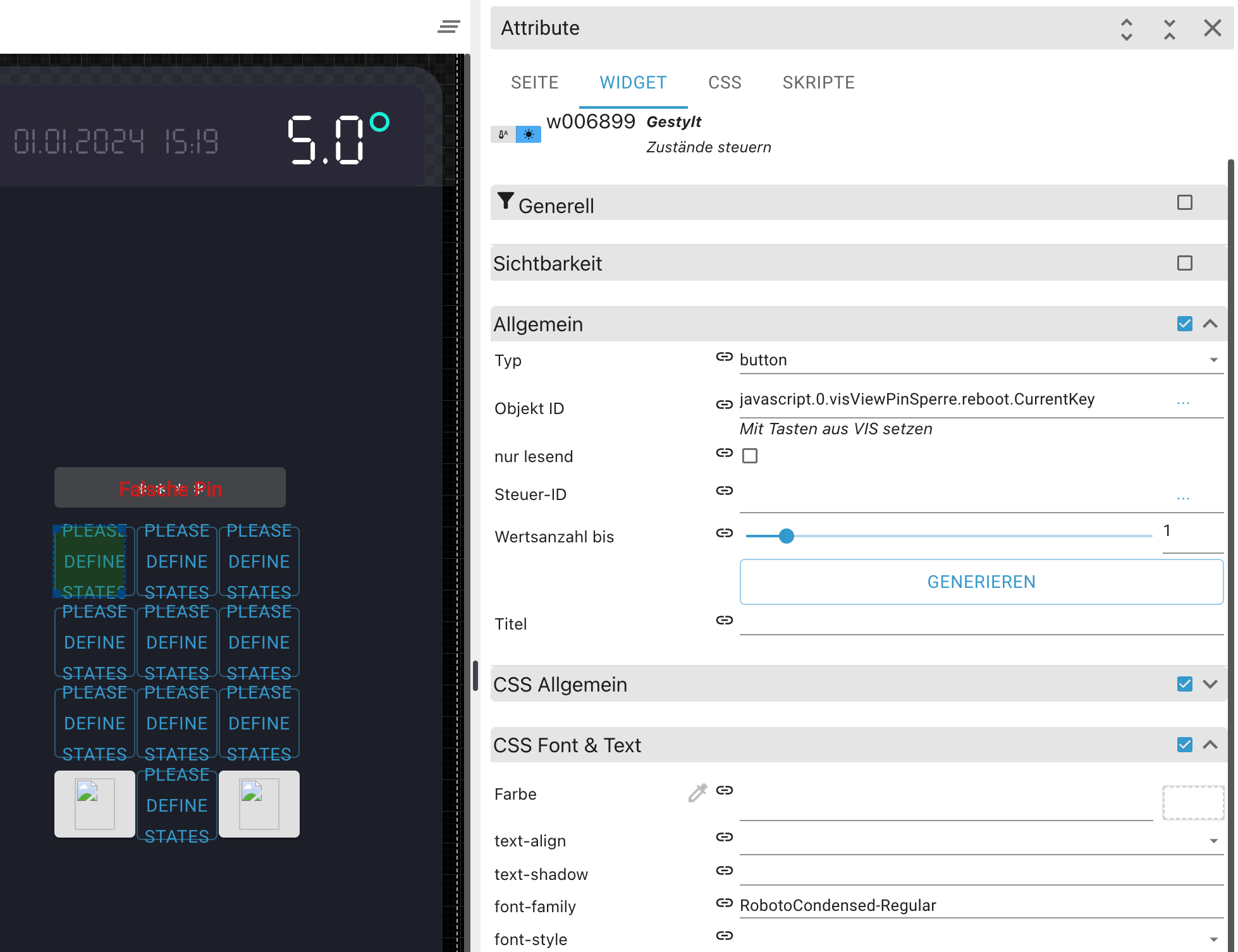Enable the Generell group checkbox
The width and height of the screenshot is (1238, 952).
pos(1185,202)
